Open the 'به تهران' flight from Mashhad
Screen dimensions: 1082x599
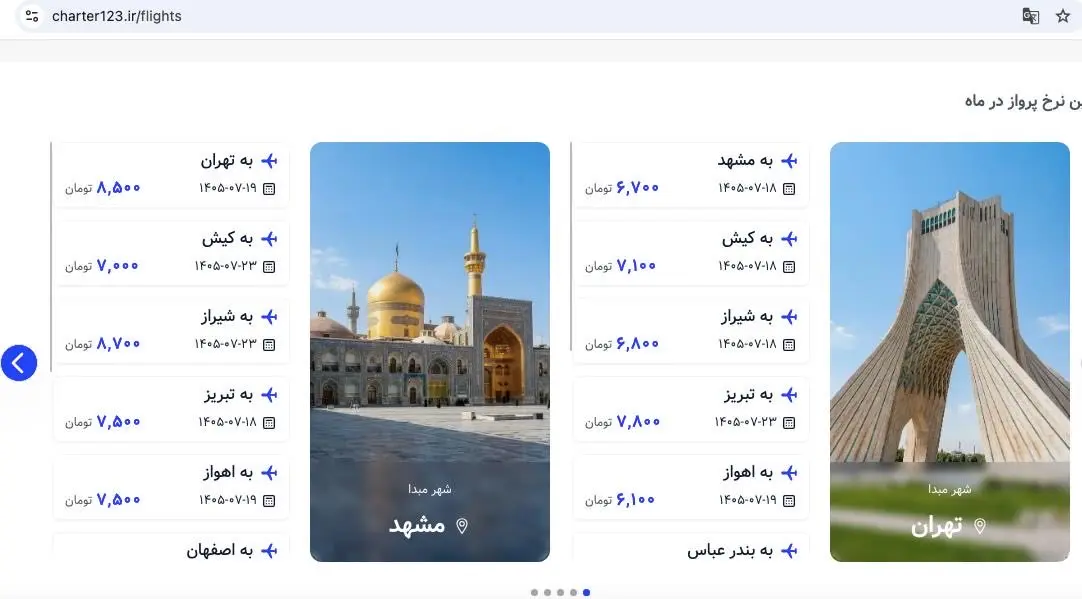pyautogui.click(x=171, y=175)
